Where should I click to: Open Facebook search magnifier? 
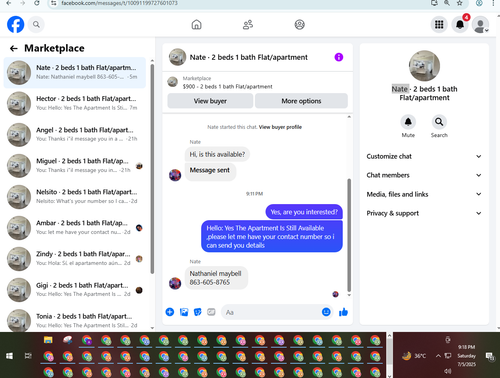click(x=36, y=24)
